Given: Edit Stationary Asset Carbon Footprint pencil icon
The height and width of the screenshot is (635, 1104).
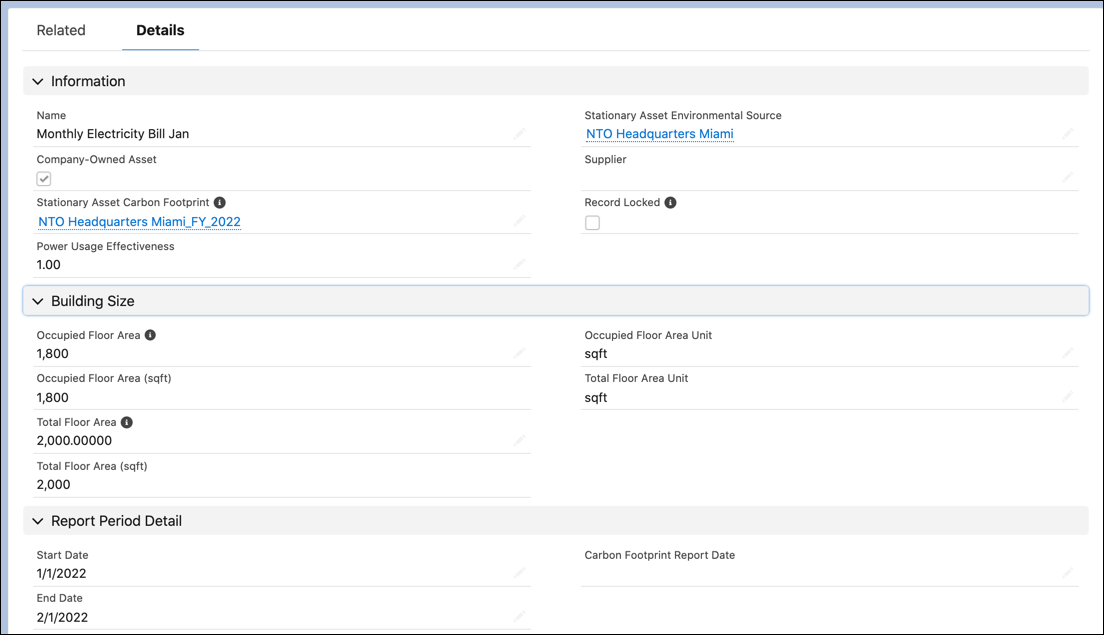Looking at the screenshot, I should (519, 221).
